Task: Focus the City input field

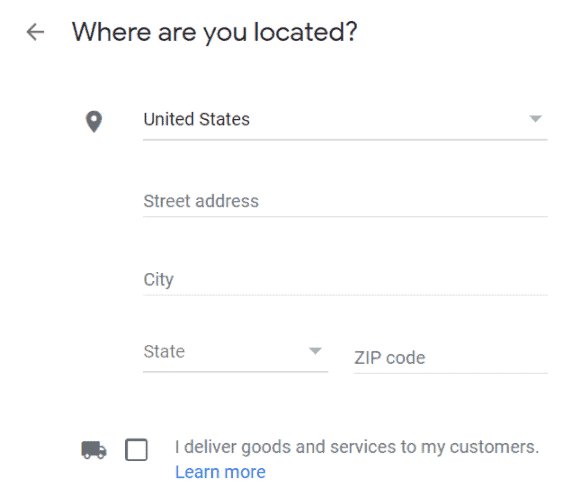Action: tap(345, 280)
